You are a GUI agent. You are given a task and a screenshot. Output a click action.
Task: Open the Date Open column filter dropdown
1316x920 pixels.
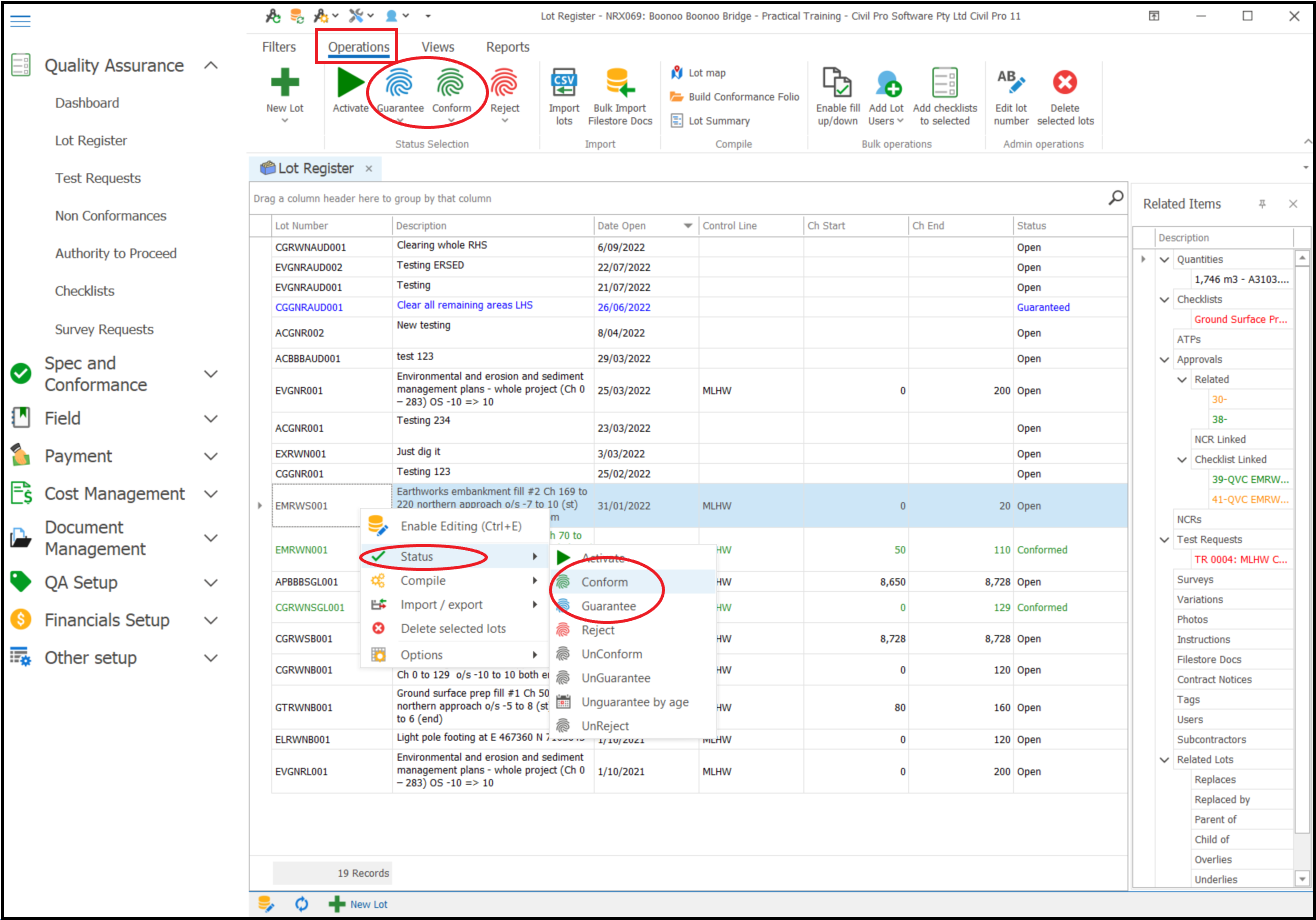tap(688, 226)
